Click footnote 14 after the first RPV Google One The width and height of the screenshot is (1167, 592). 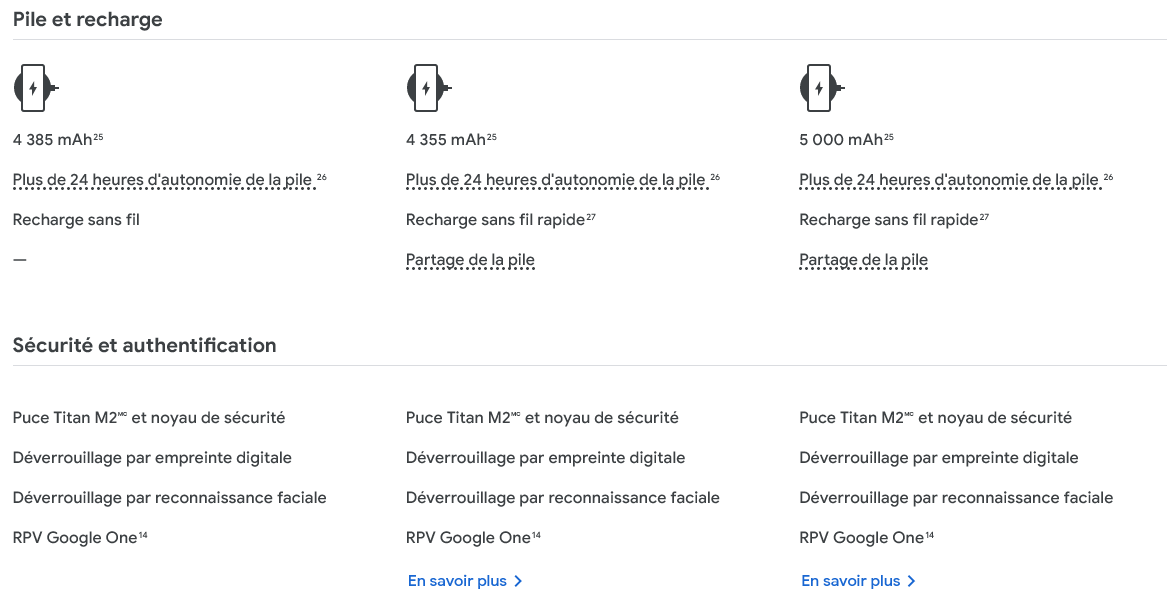[143, 535]
